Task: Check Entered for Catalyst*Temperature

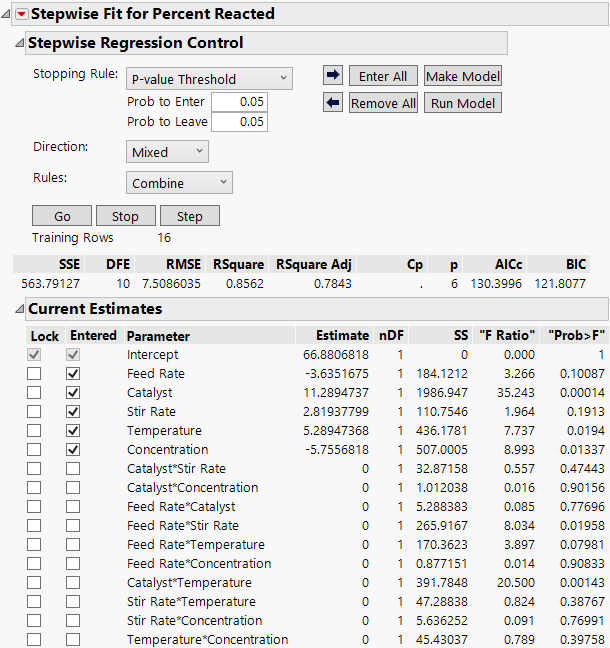Action: (73, 583)
